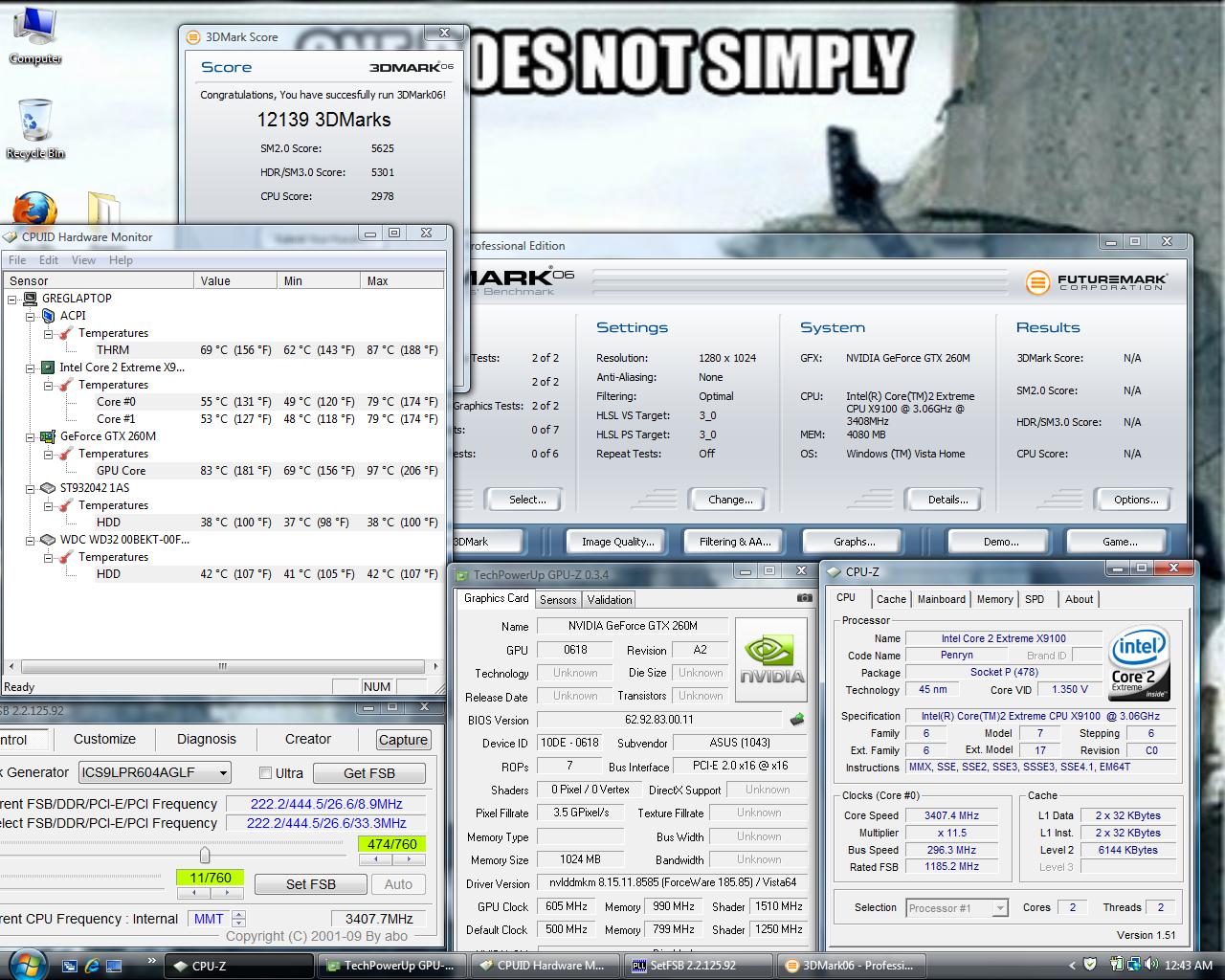Click the network connection tray icon
The height and width of the screenshot is (980, 1225).
1132,965
